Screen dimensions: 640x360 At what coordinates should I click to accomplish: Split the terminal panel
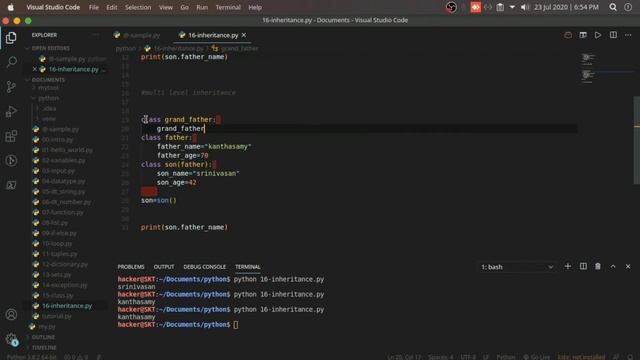(x=583, y=267)
